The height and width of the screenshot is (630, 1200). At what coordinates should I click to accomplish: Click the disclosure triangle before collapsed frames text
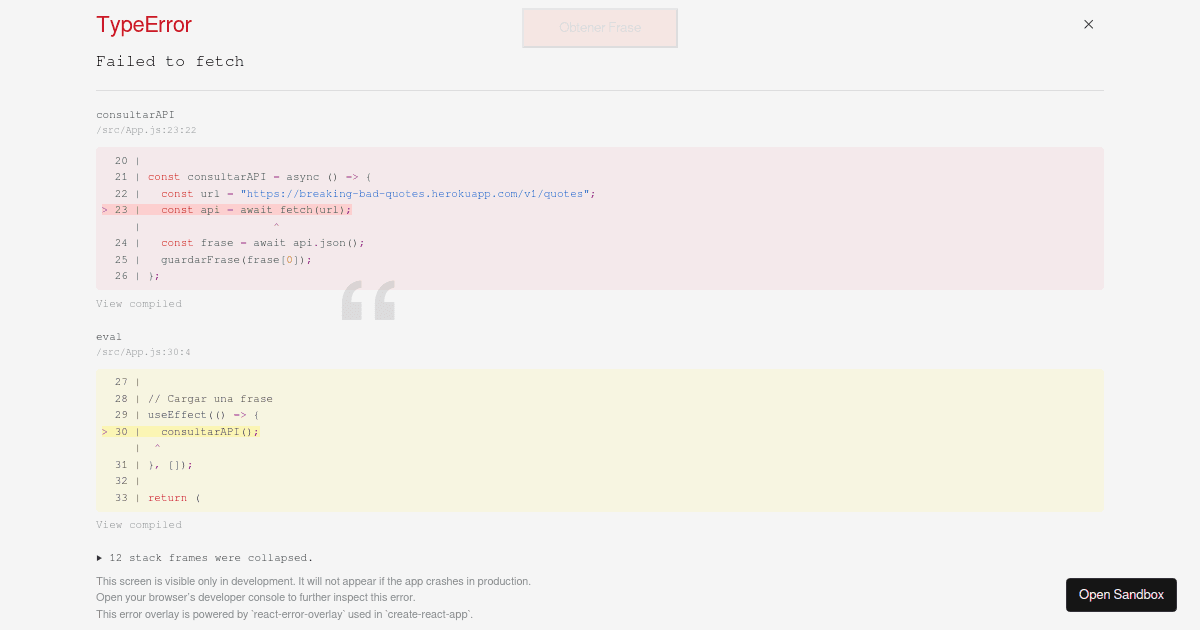[99, 557]
